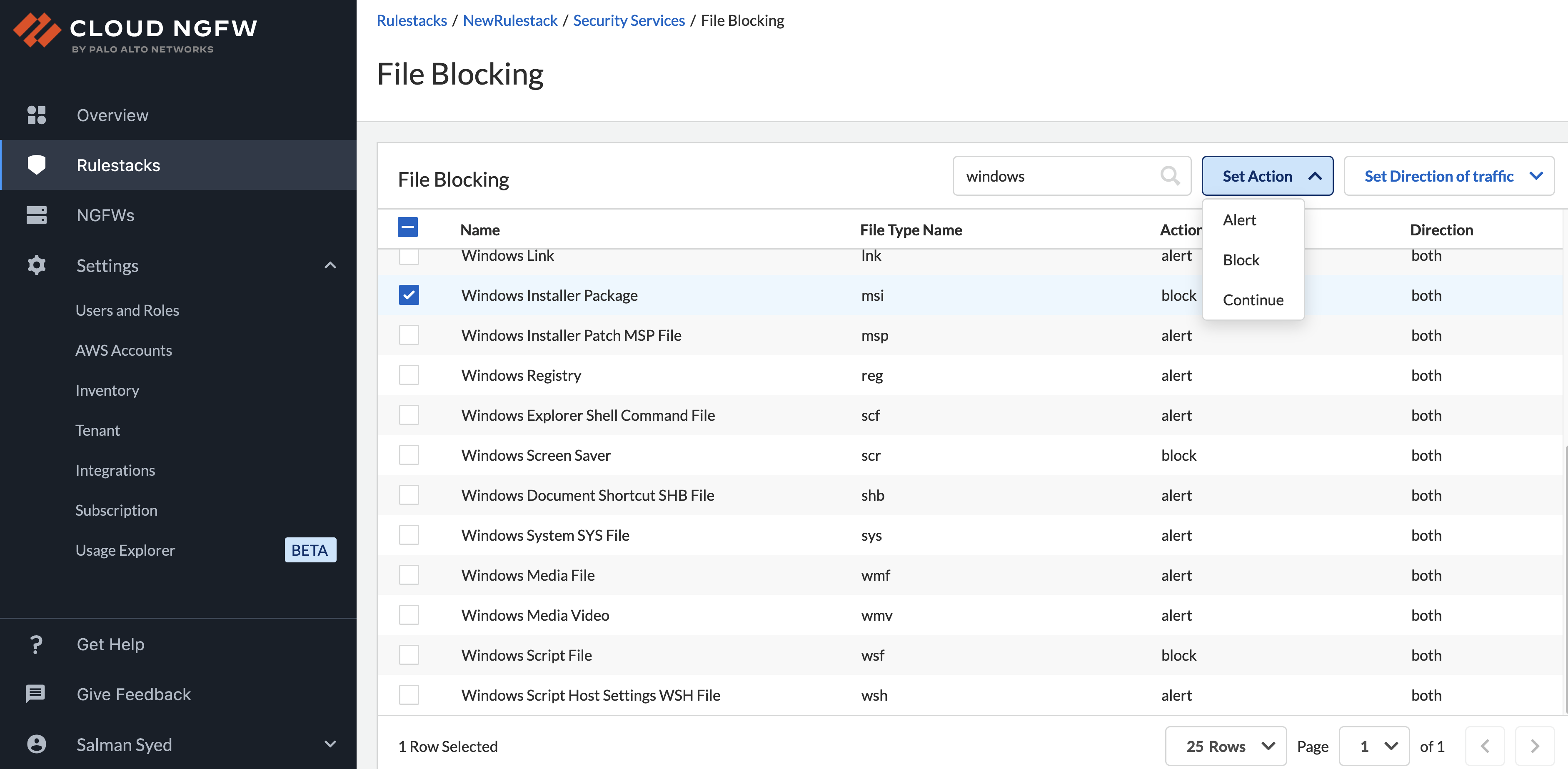Screen dimensions: 1568x769
Task: Go to the NewRulestack breadcrumb link
Action: point(509,21)
